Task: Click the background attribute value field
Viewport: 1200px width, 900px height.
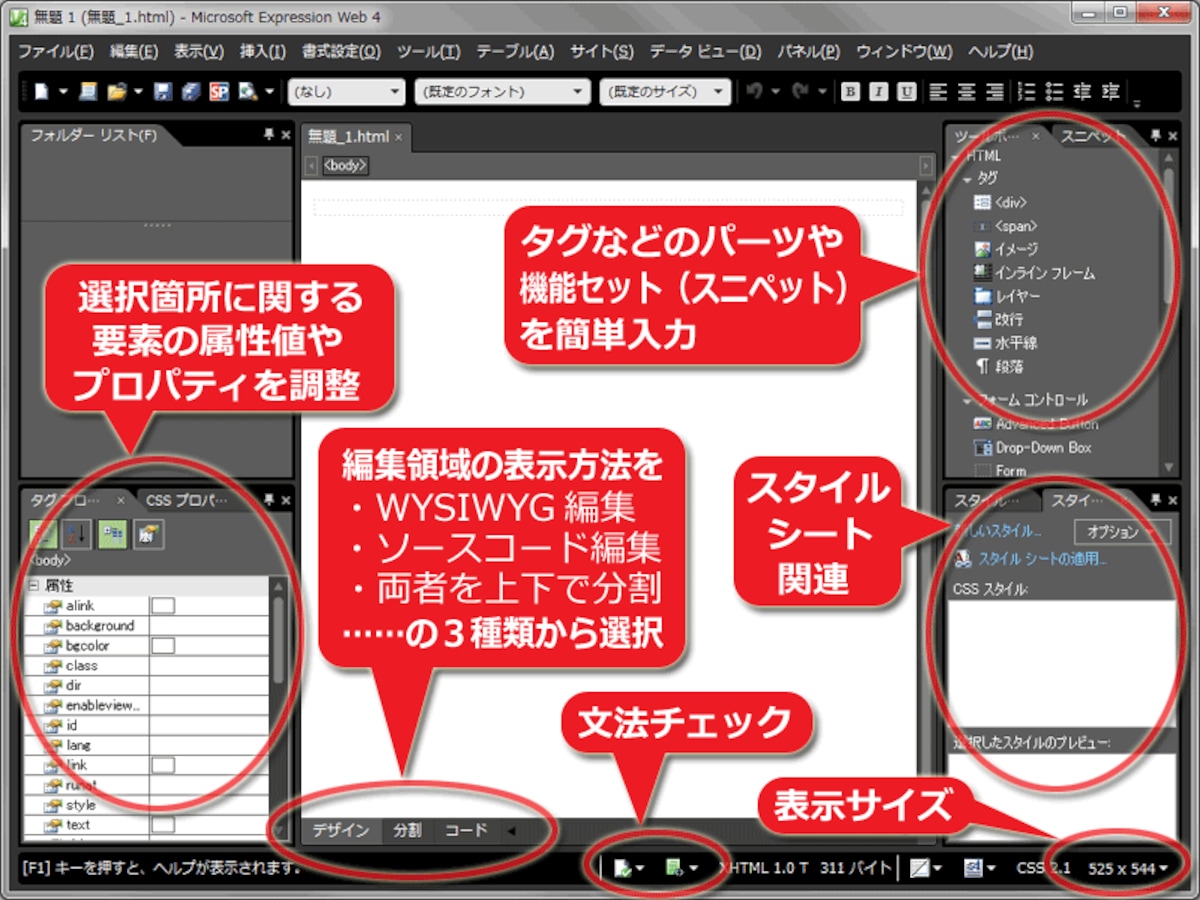Action: [x=208, y=625]
